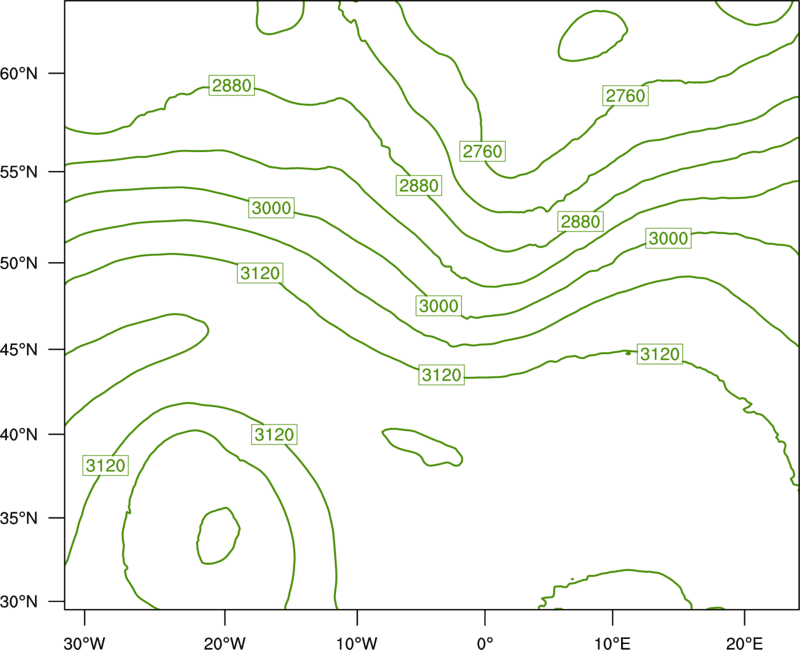This screenshot has height=650, width=800.
Task: Select the leftmost 2760 contour label
Action: pos(483,152)
